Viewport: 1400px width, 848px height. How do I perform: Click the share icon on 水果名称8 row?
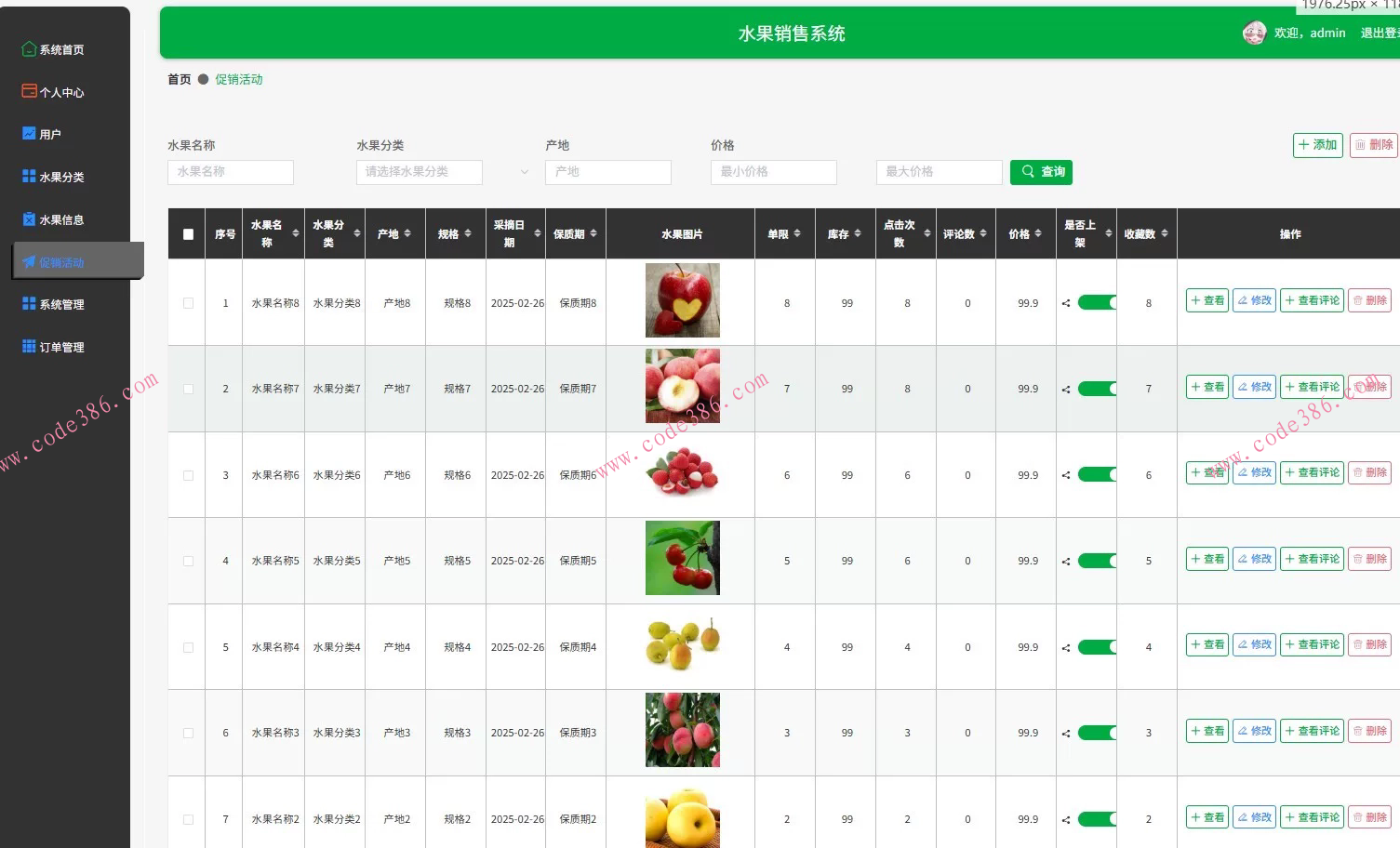tap(1065, 301)
